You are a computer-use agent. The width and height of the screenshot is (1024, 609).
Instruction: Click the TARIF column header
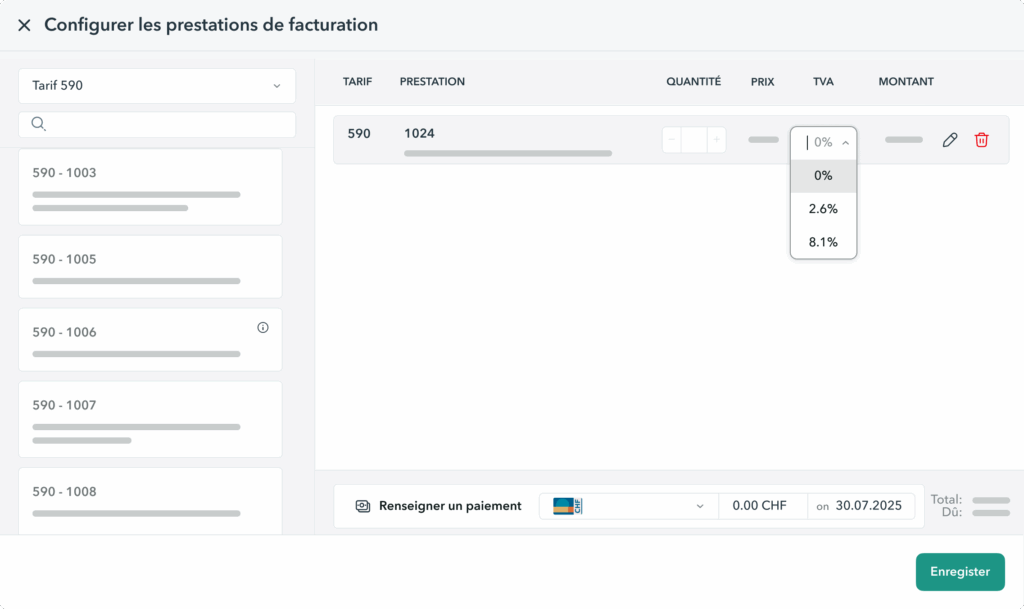(x=357, y=82)
